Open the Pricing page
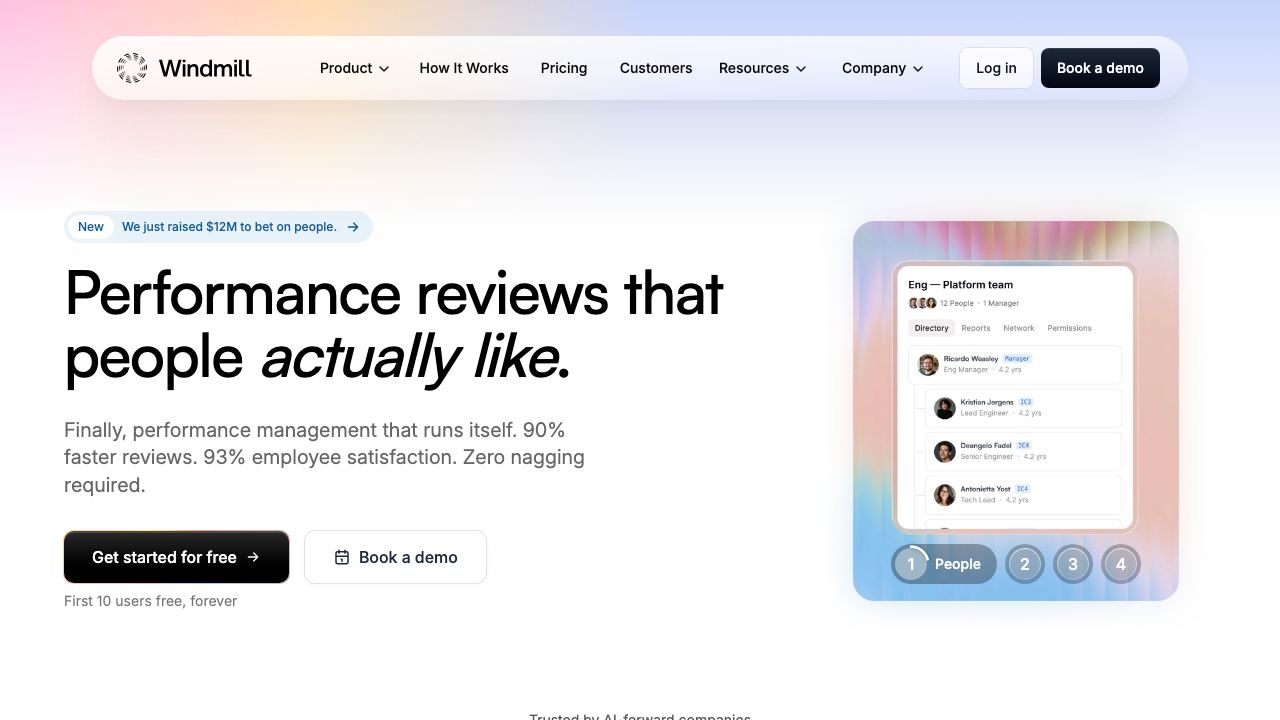The image size is (1280, 720). (564, 68)
